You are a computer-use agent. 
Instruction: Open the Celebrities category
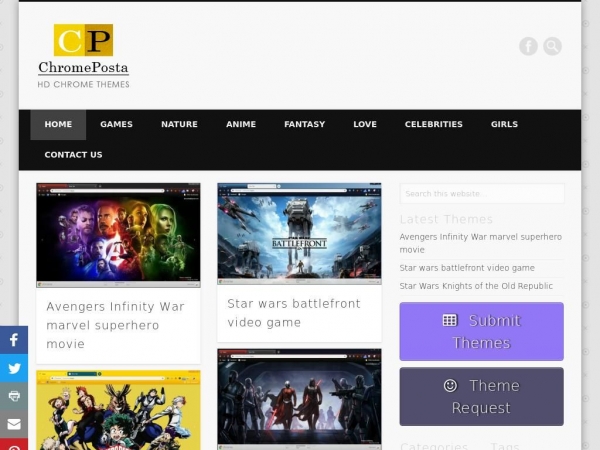click(x=434, y=124)
